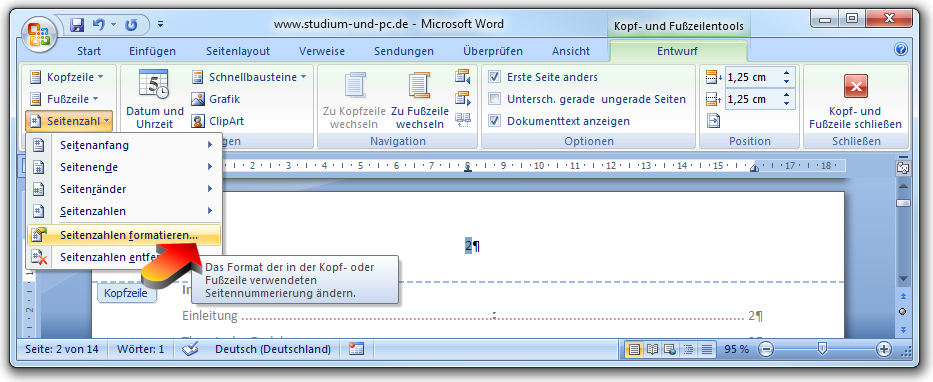Open zoom dialog via 95 %
This screenshot has width=933, height=382.
(x=737, y=349)
